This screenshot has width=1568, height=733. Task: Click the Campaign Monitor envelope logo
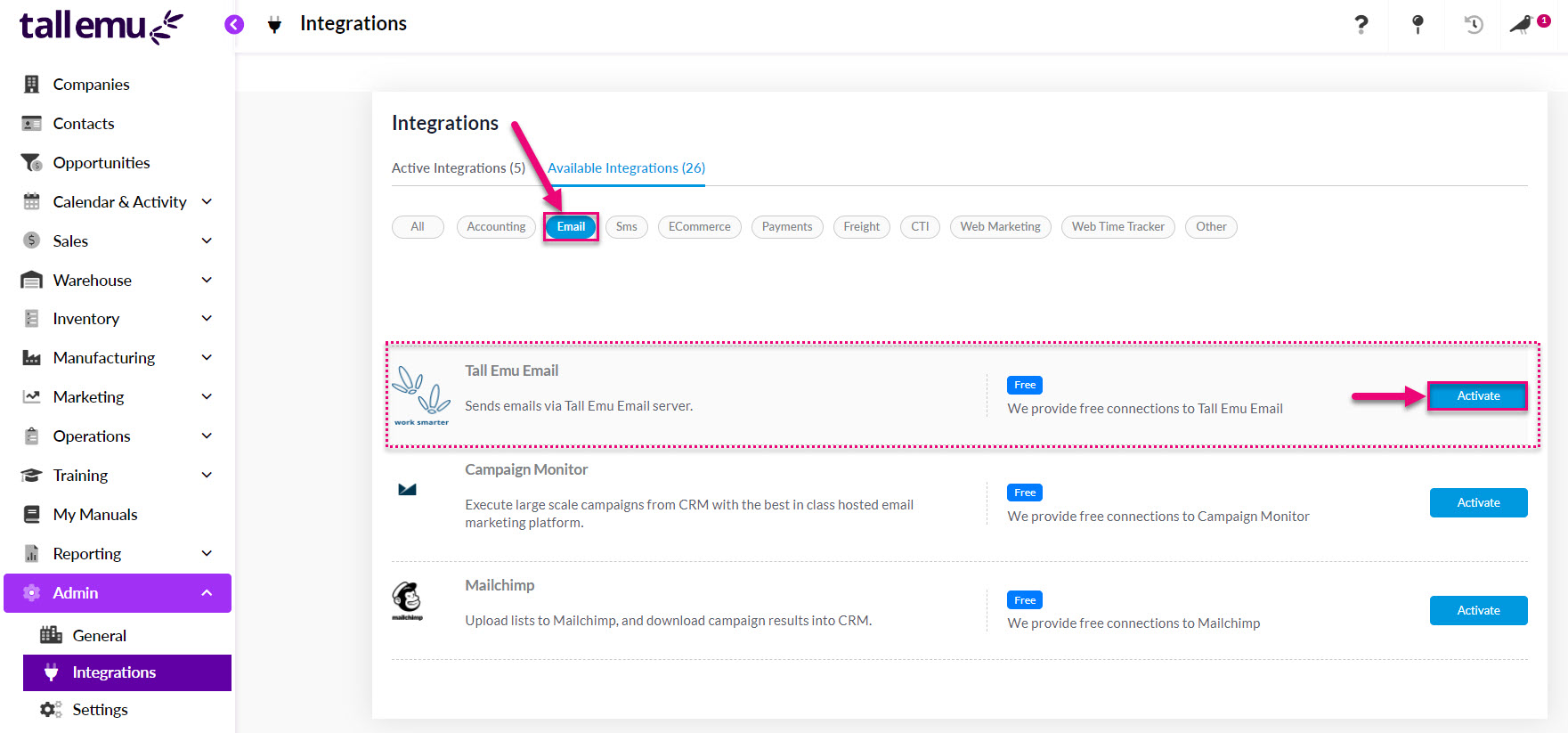point(408,489)
